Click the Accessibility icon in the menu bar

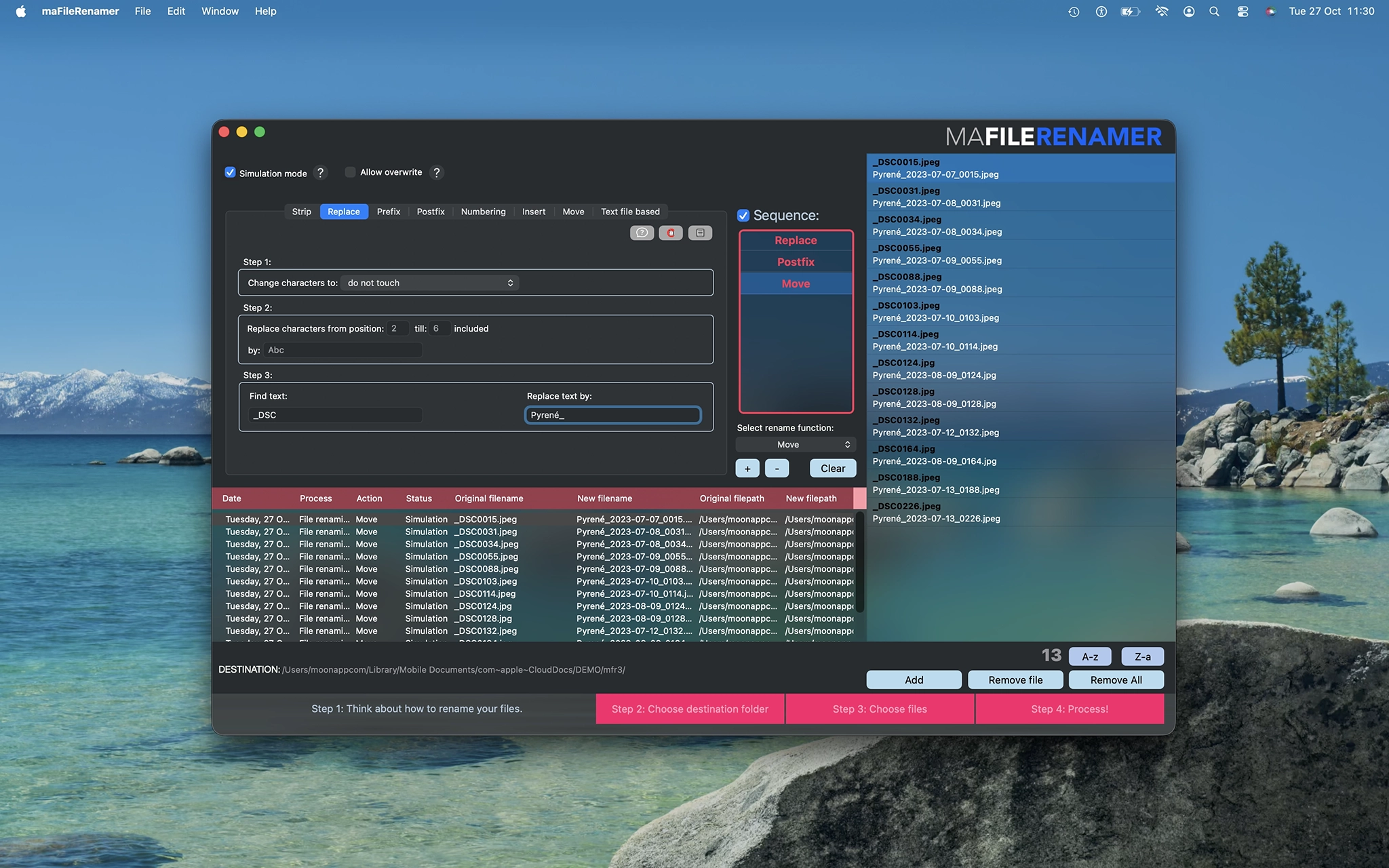tap(1101, 12)
